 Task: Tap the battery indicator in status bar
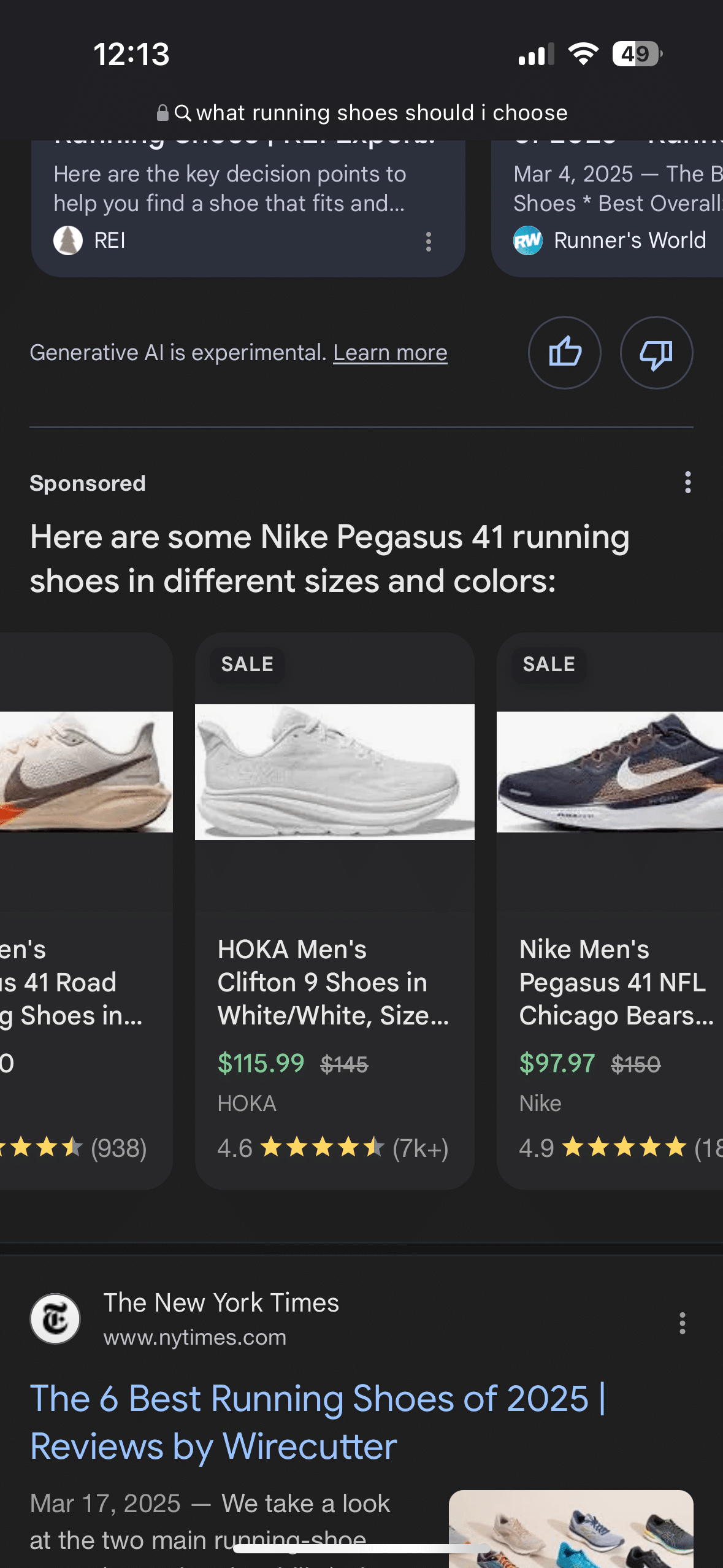pyautogui.click(x=637, y=54)
